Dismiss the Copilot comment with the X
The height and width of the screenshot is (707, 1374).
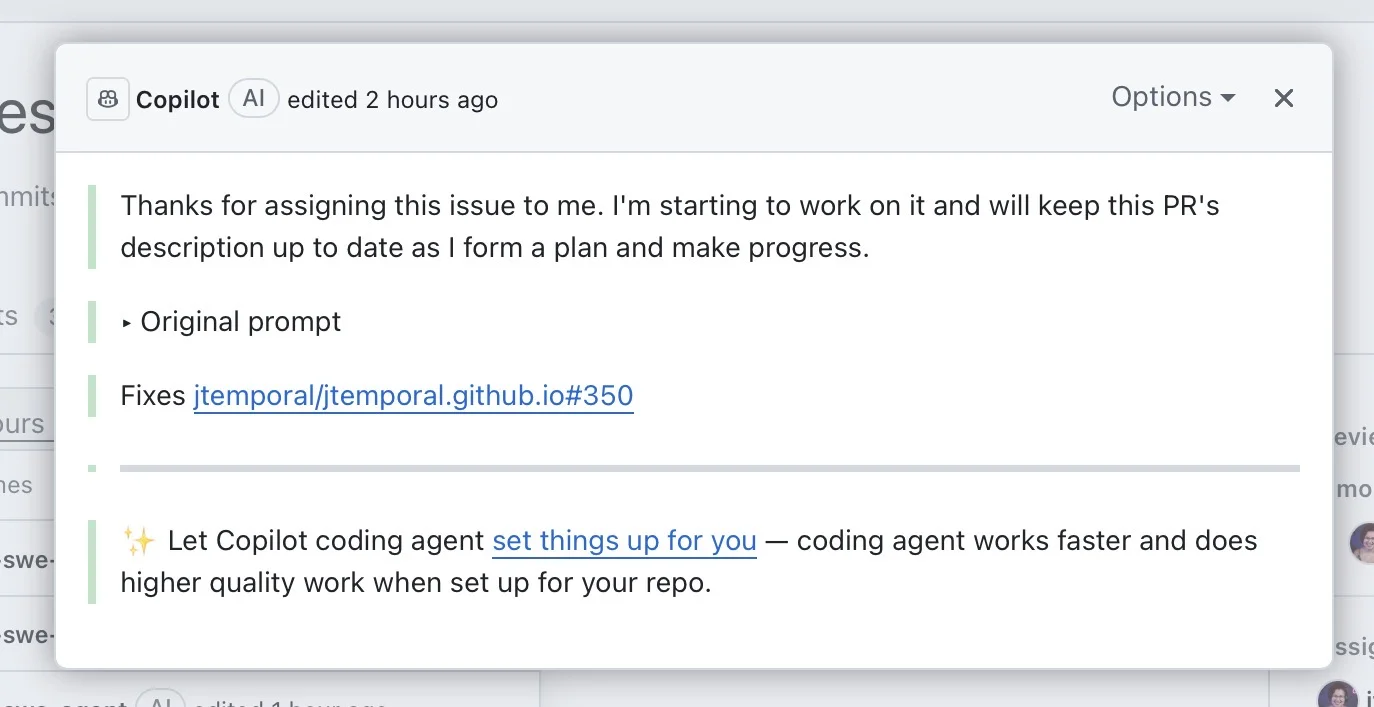1283,97
